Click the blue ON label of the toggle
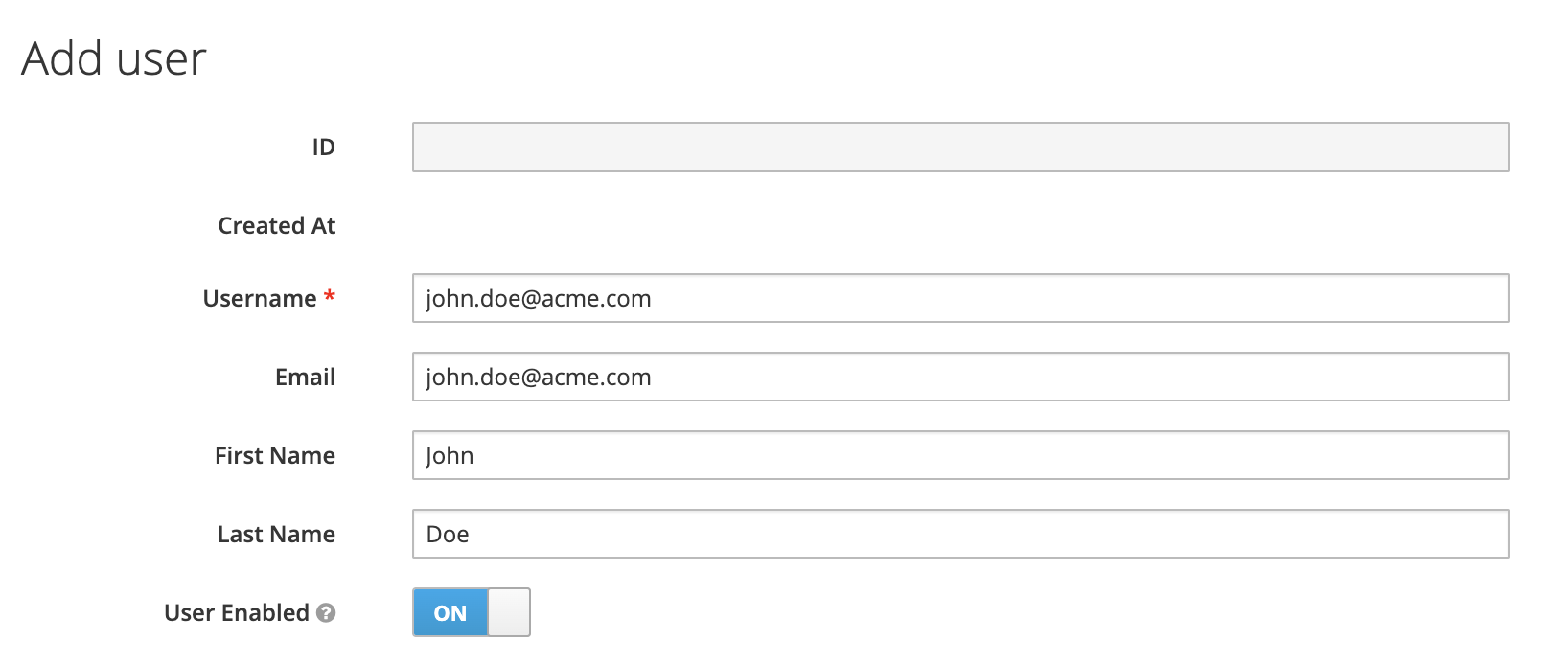This screenshot has height=665, width=1568. click(450, 613)
